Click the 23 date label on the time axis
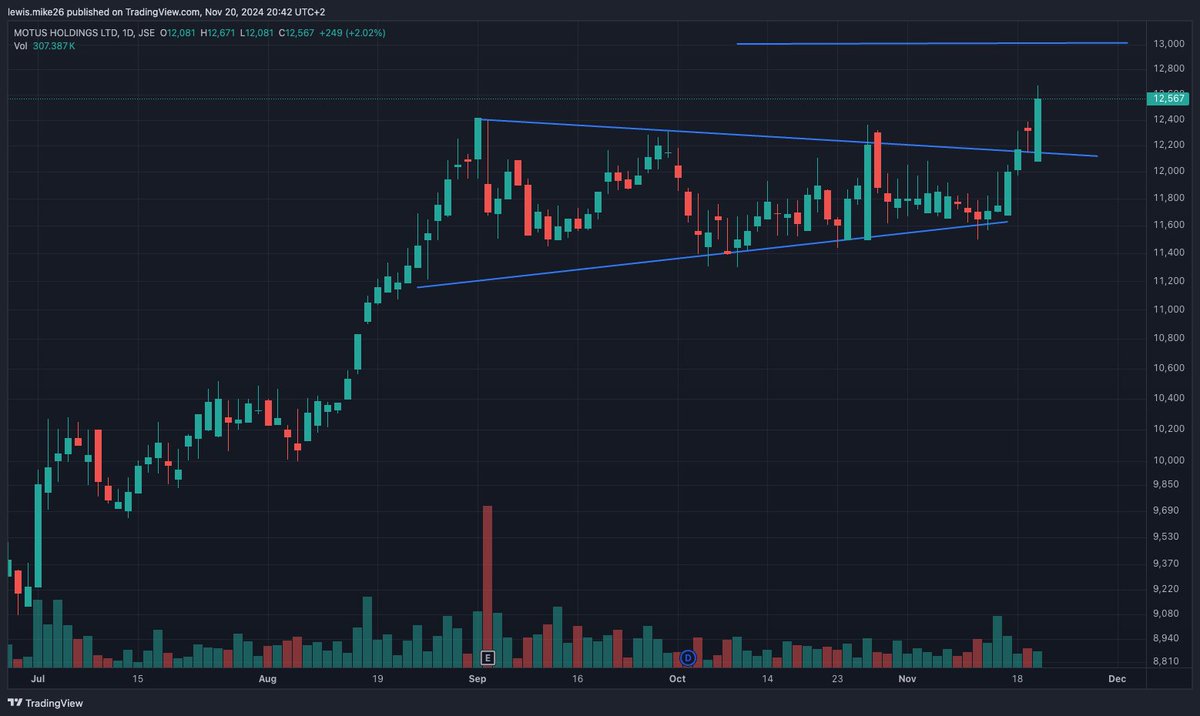The image size is (1200, 716). 837,679
